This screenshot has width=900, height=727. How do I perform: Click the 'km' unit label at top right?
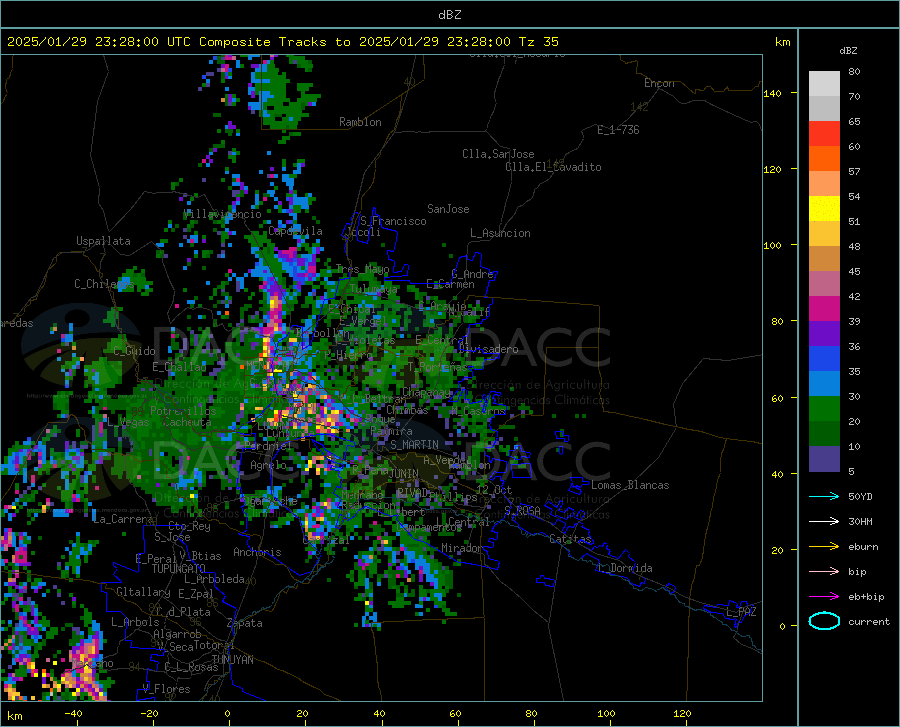click(782, 42)
